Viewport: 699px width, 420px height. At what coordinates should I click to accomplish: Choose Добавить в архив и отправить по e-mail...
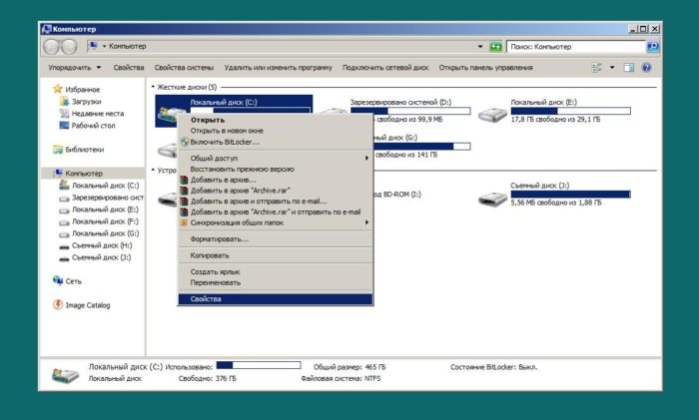pyautogui.click(x=275, y=202)
